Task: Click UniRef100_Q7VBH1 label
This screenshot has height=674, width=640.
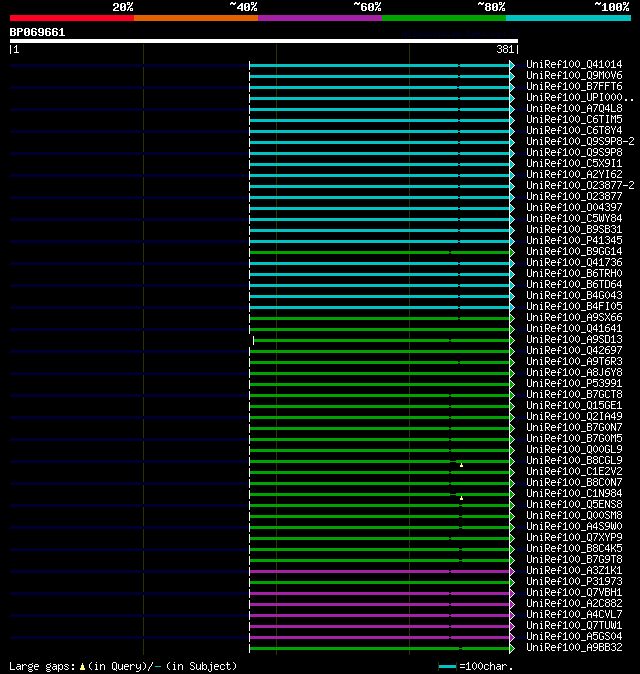Action: tap(574, 593)
